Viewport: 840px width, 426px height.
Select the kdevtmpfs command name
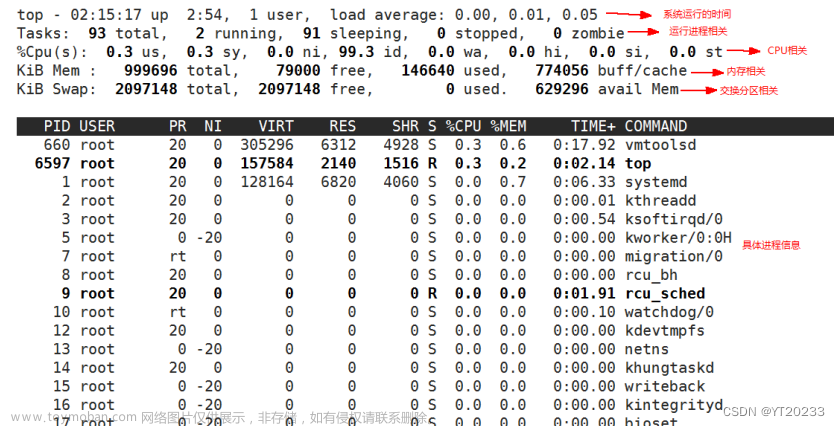tap(664, 331)
